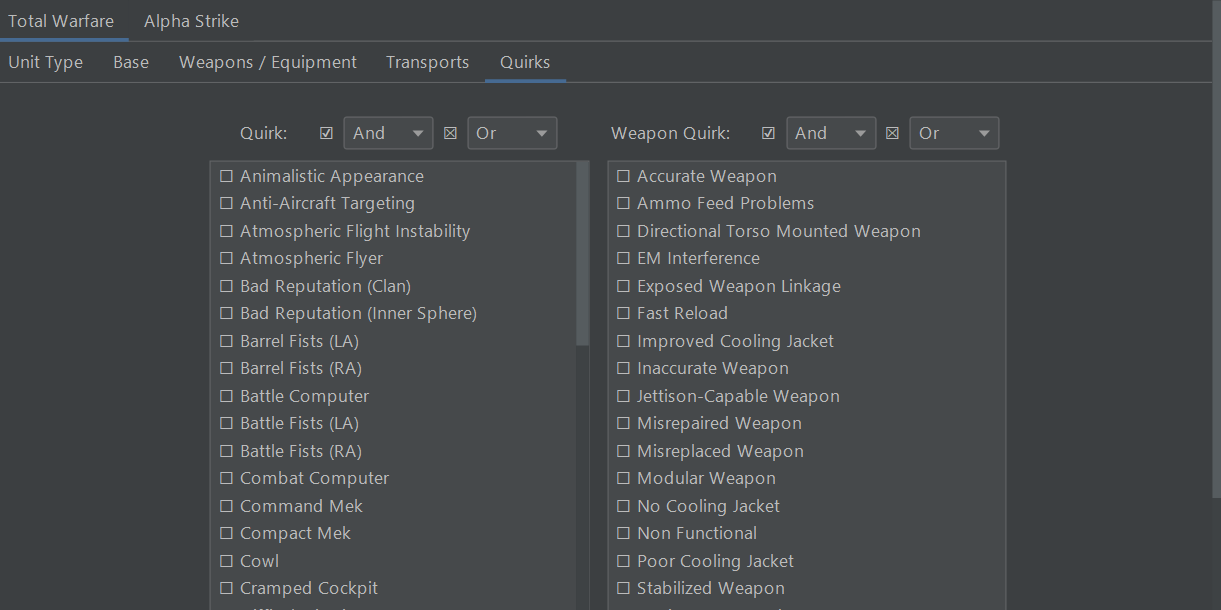
Task: Open the And dropdown next to Quirk
Action: tap(388, 132)
